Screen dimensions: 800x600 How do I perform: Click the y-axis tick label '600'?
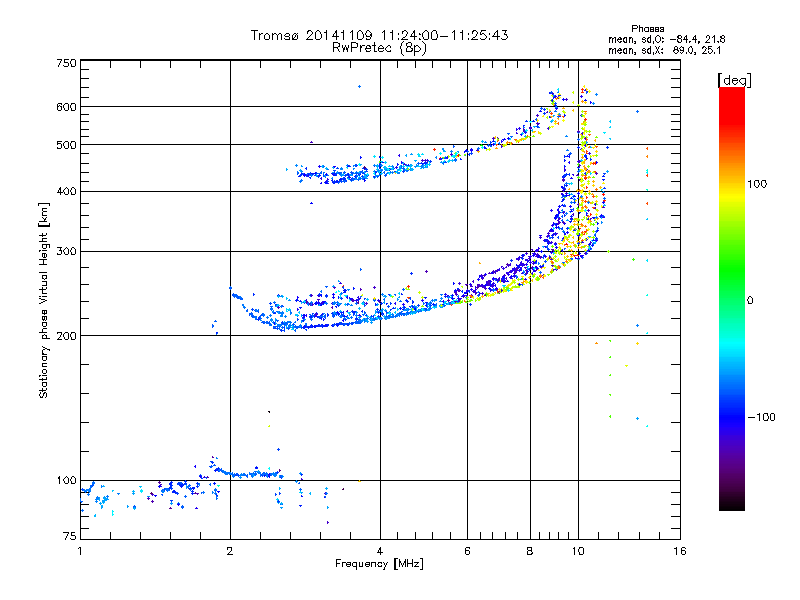pyautogui.click(x=66, y=107)
